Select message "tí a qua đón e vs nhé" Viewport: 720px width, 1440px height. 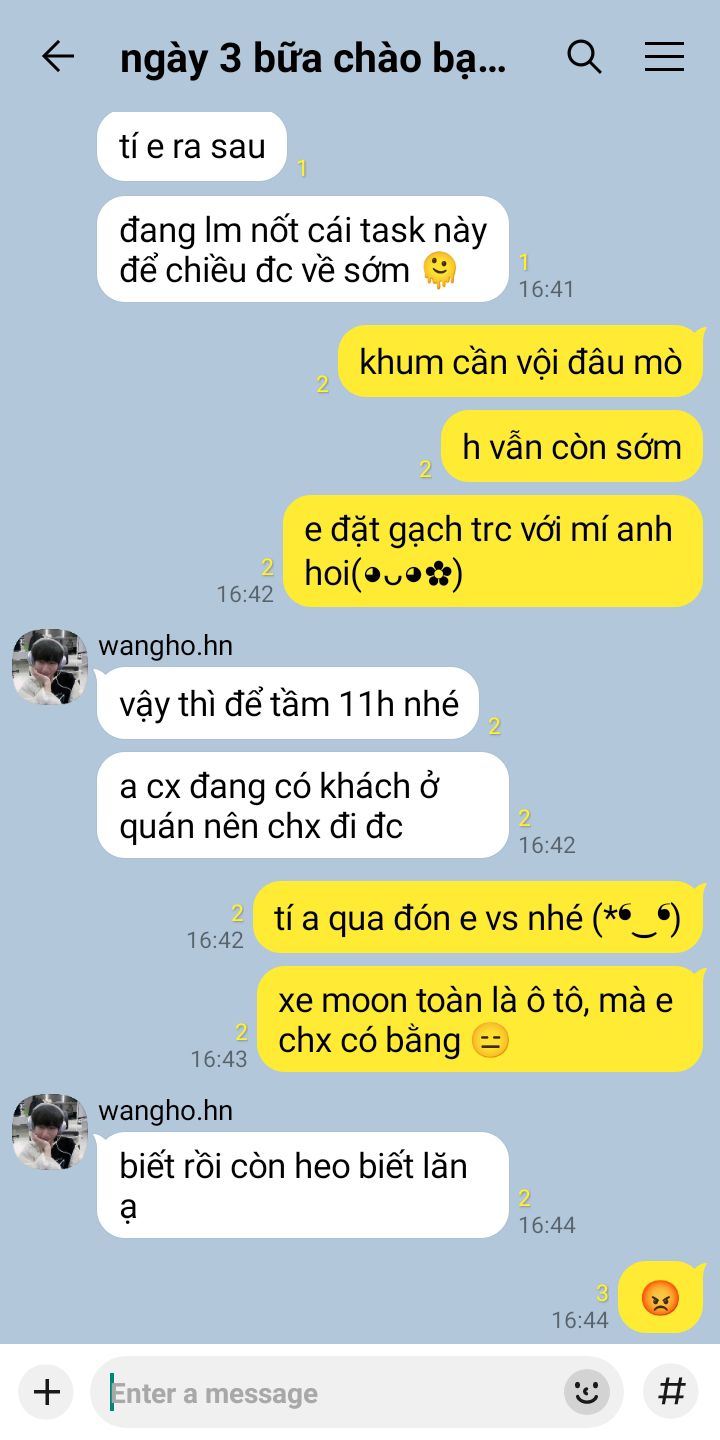(478, 918)
